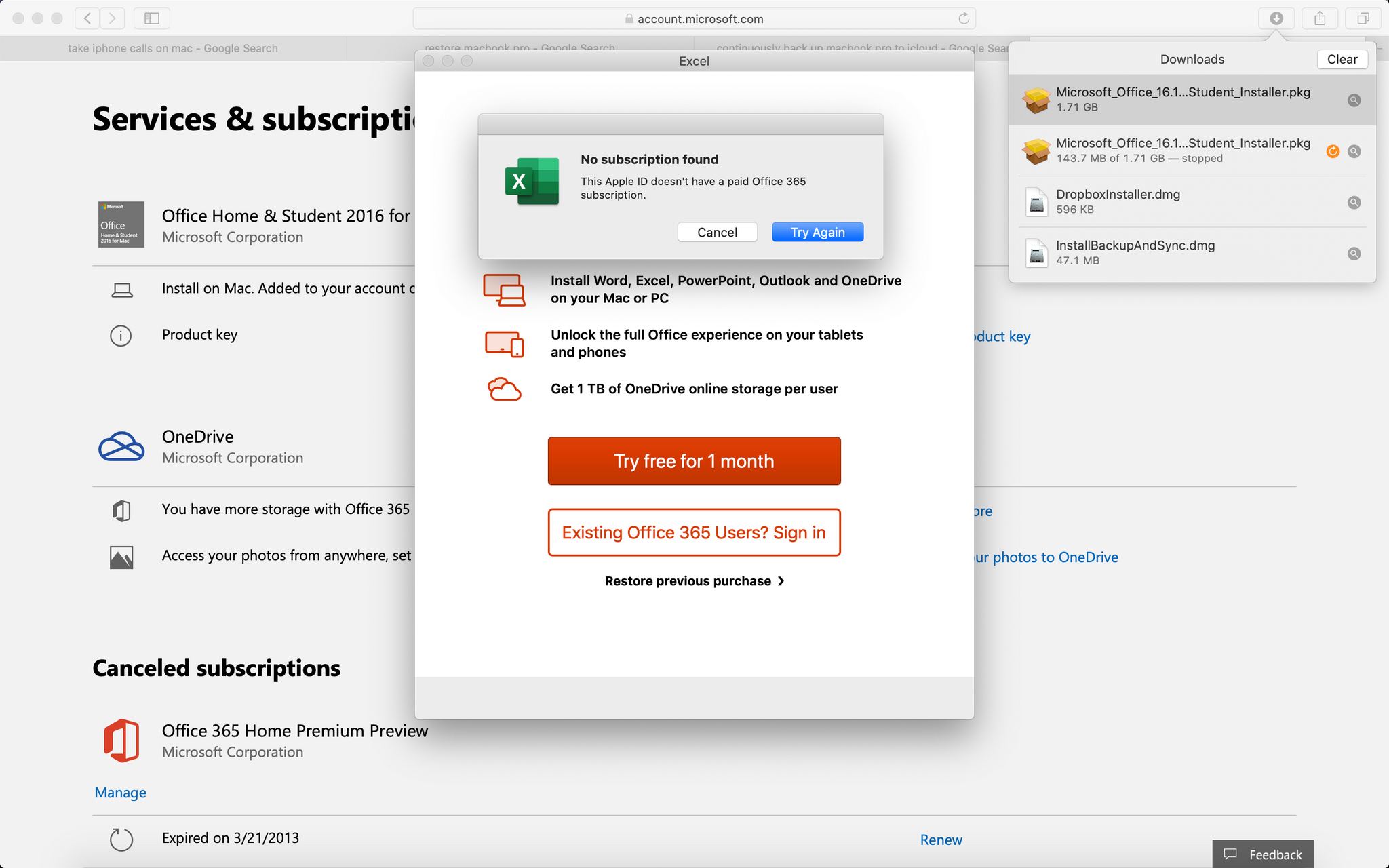Click 'Expired on 3/21/2013' text
Screen dimensions: 1389x868
click(x=231, y=838)
